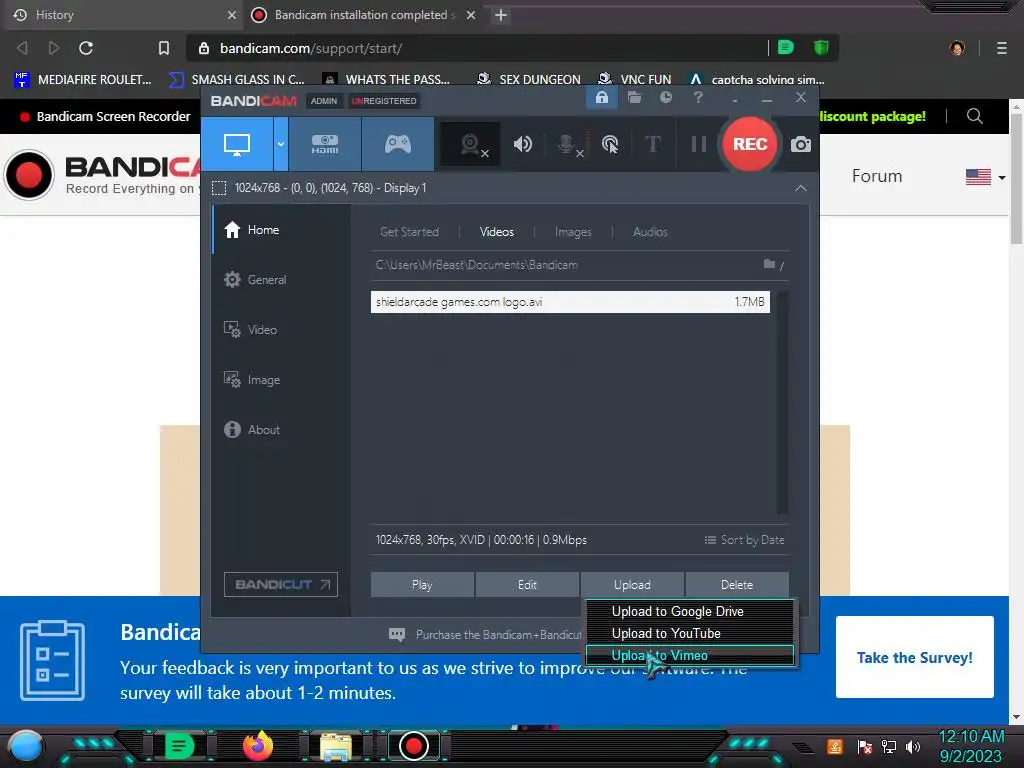The height and width of the screenshot is (768, 1024).
Task: Click the Purchase Bandicam+Bandicut message
Action: tap(498, 635)
